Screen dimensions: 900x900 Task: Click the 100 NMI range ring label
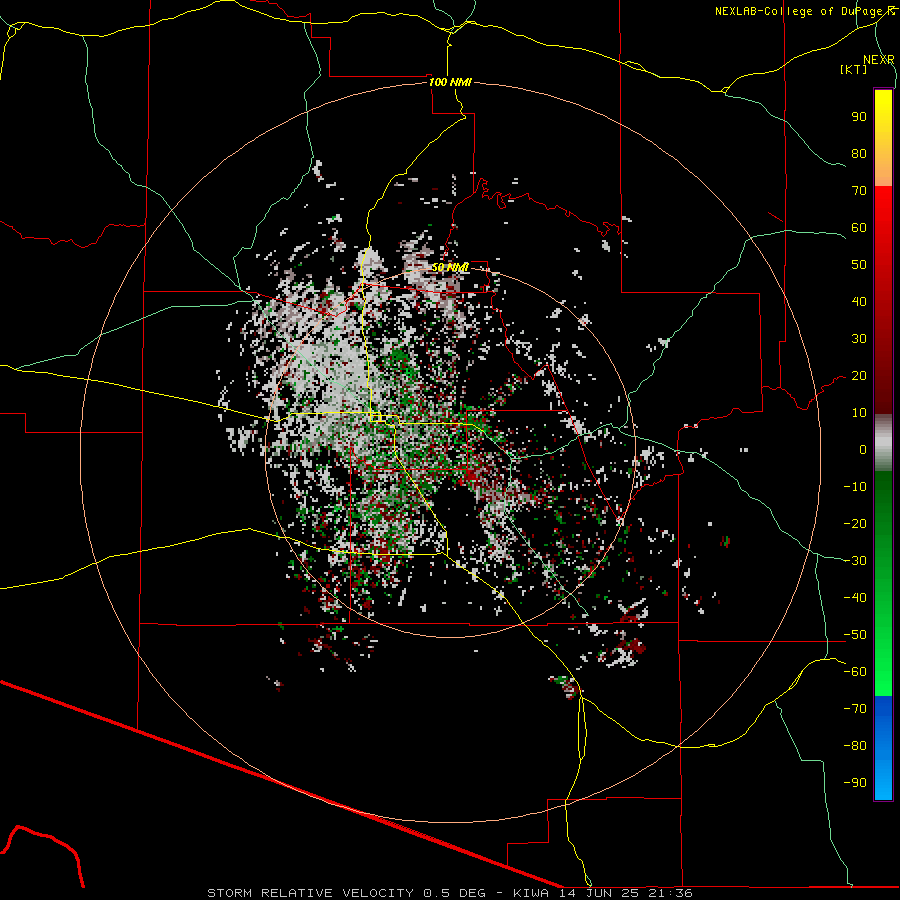[x=450, y=82]
